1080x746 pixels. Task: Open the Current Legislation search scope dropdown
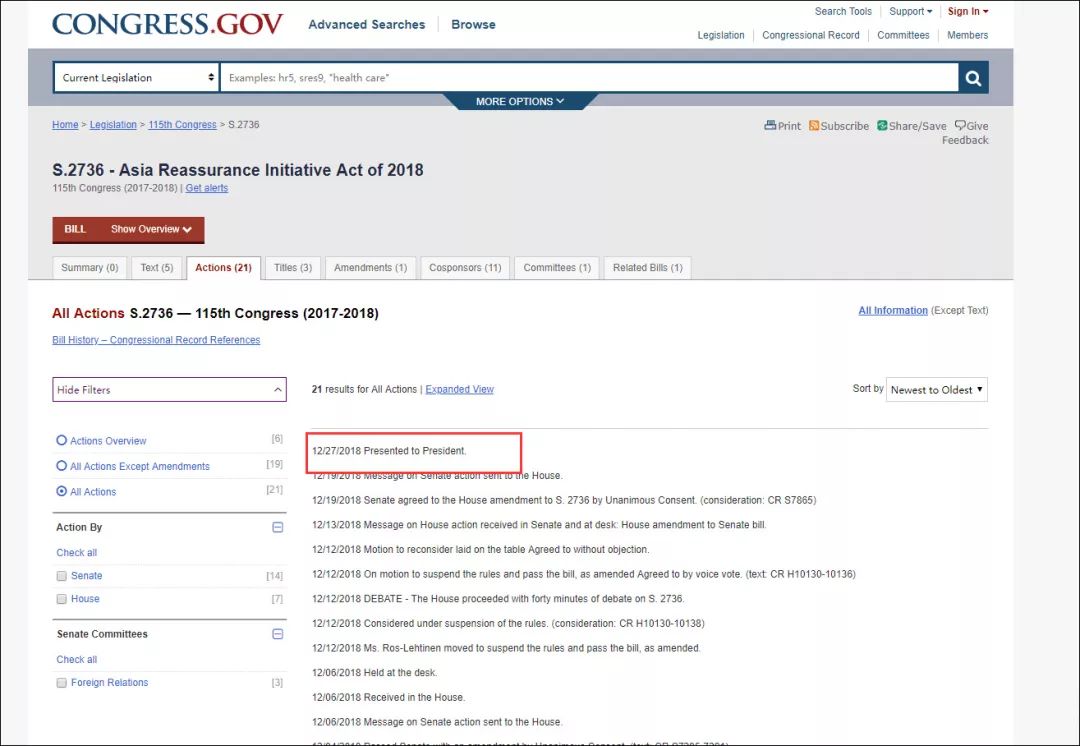(x=136, y=78)
